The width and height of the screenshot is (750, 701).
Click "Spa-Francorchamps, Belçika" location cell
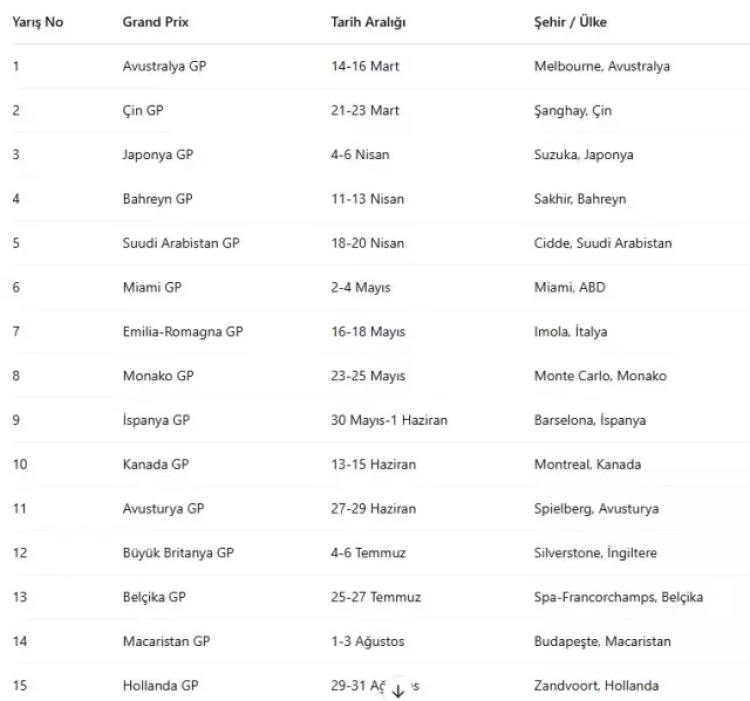[x=618, y=597]
